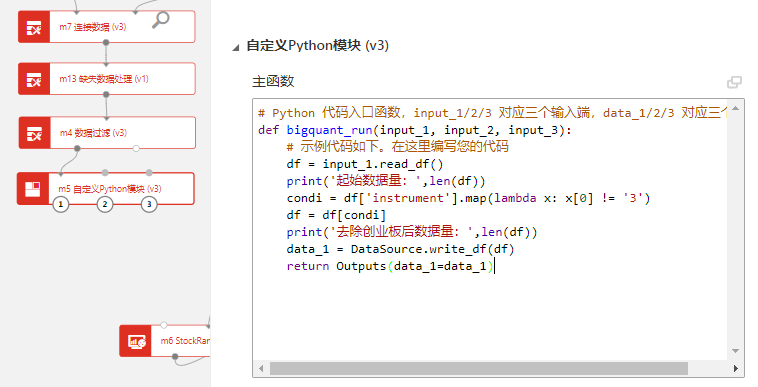The width and height of the screenshot is (758, 387).
Task: Click third input port atop m5 node
Action: (x=149, y=172)
